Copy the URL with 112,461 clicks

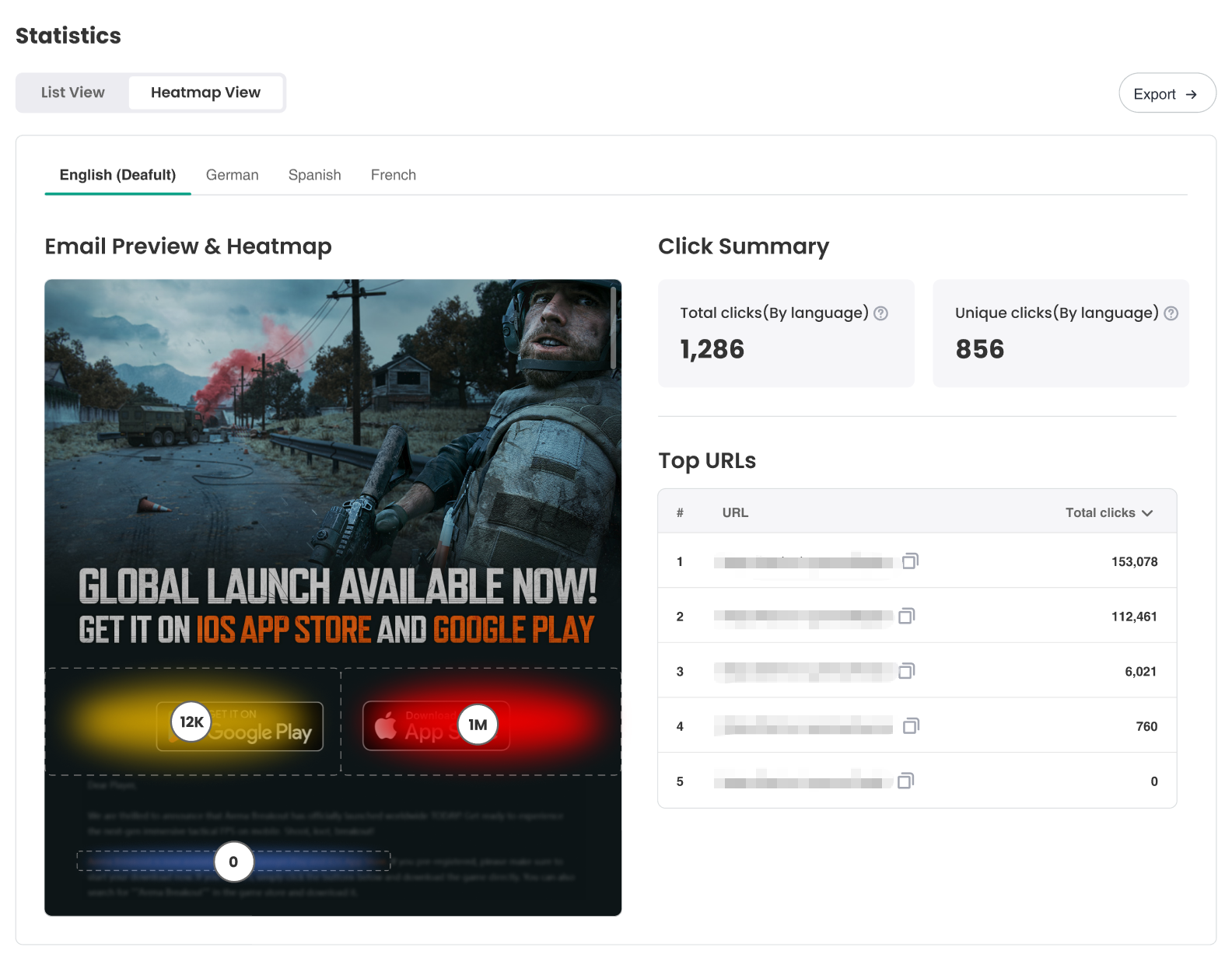click(x=906, y=616)
